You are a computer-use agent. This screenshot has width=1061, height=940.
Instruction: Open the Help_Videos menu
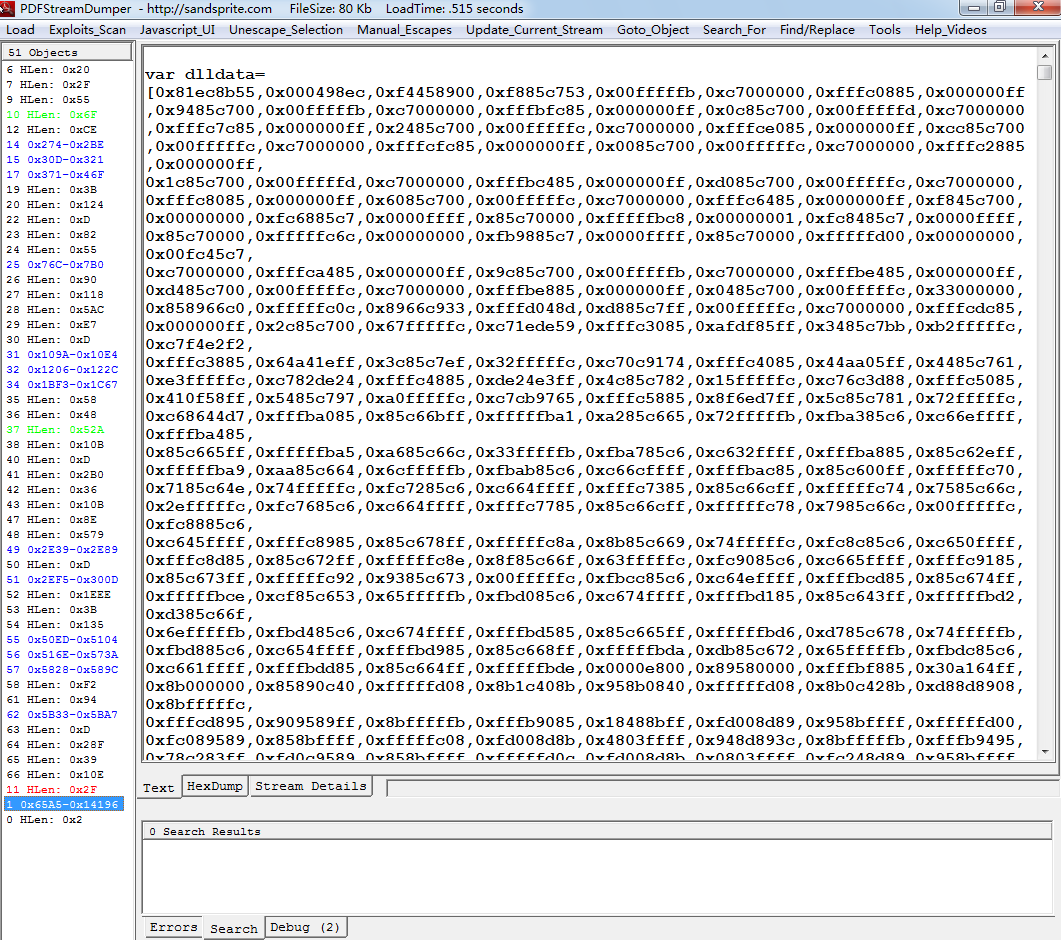click(950, 30)
